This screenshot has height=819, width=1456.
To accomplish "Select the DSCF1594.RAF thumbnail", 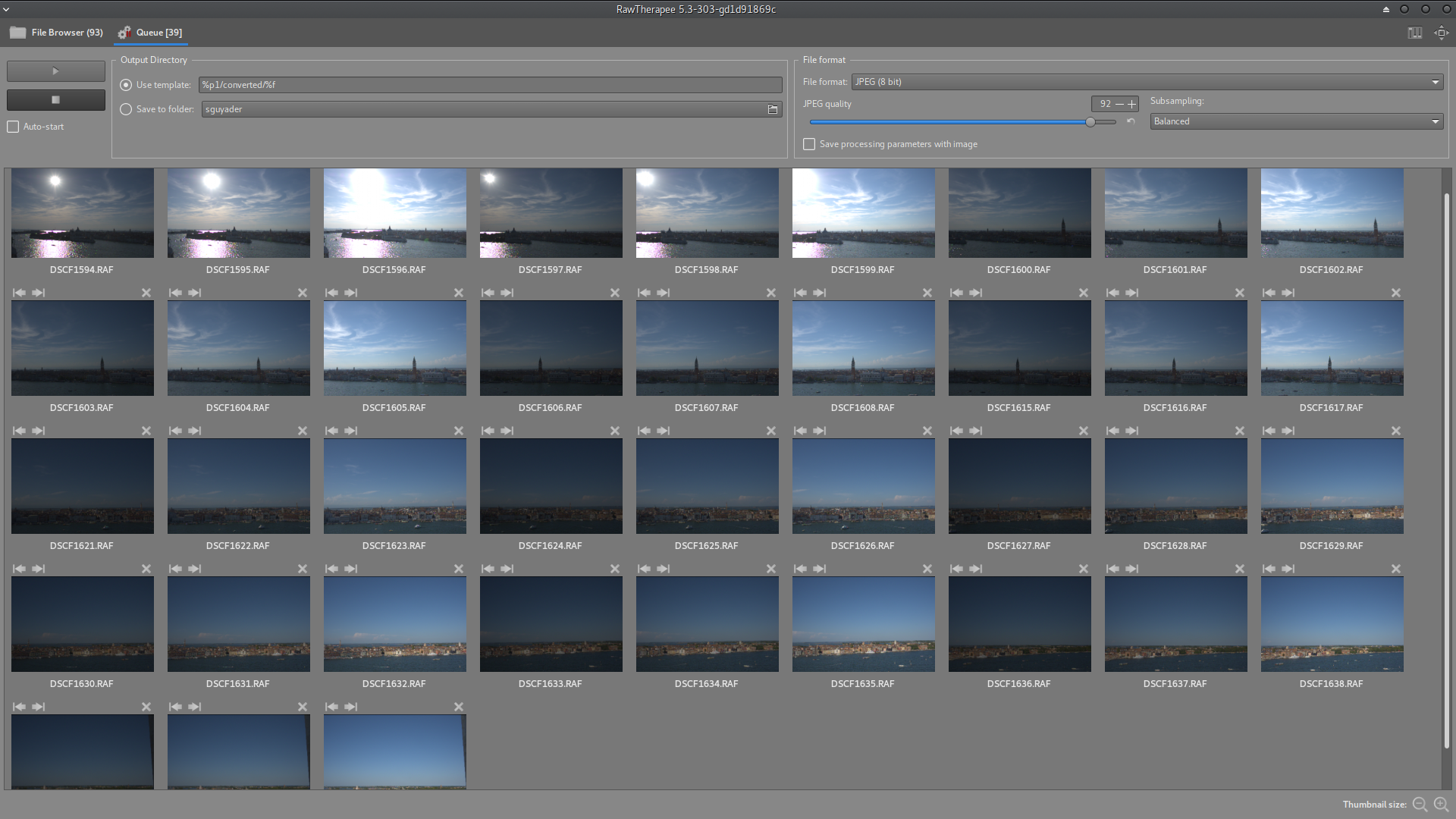I will pyautogui.click(x=83, y=213).
